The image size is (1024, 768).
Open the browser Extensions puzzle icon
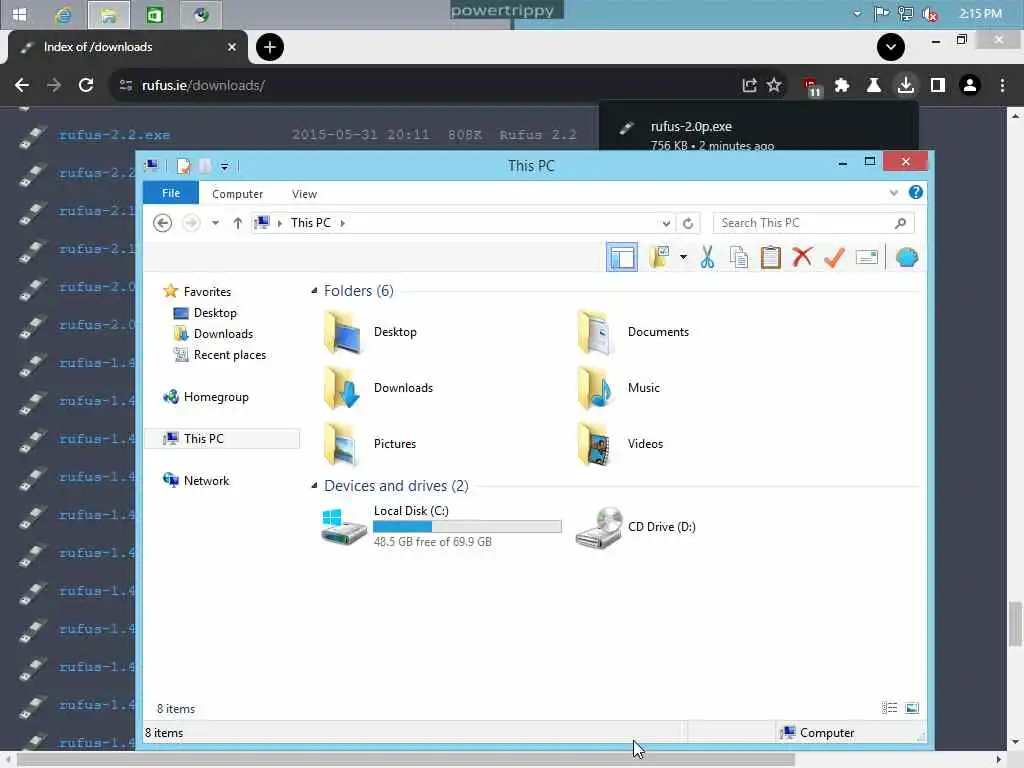click(x=842, y=86)
